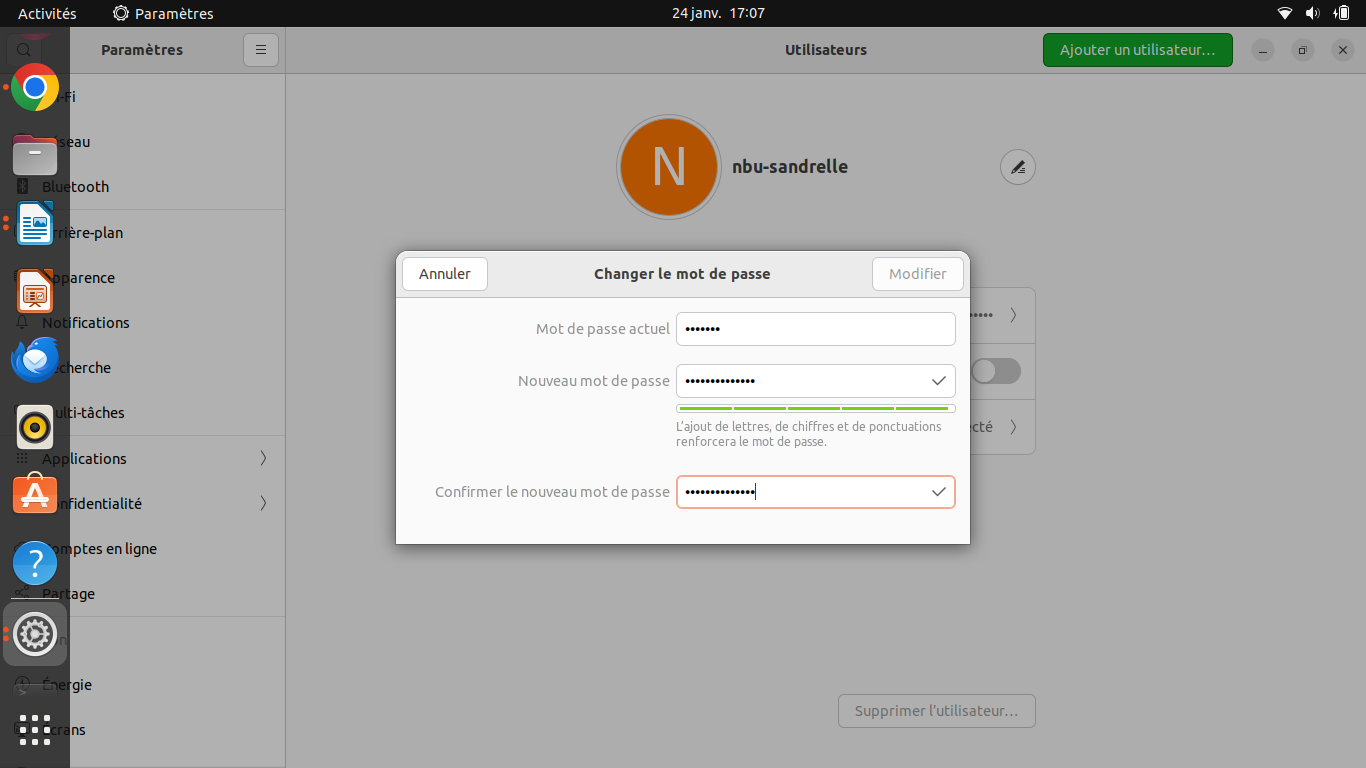Open Google Chrome from the dock
Image resolution: width=1366 pixels, height=768 pixels.
(35, 88)
